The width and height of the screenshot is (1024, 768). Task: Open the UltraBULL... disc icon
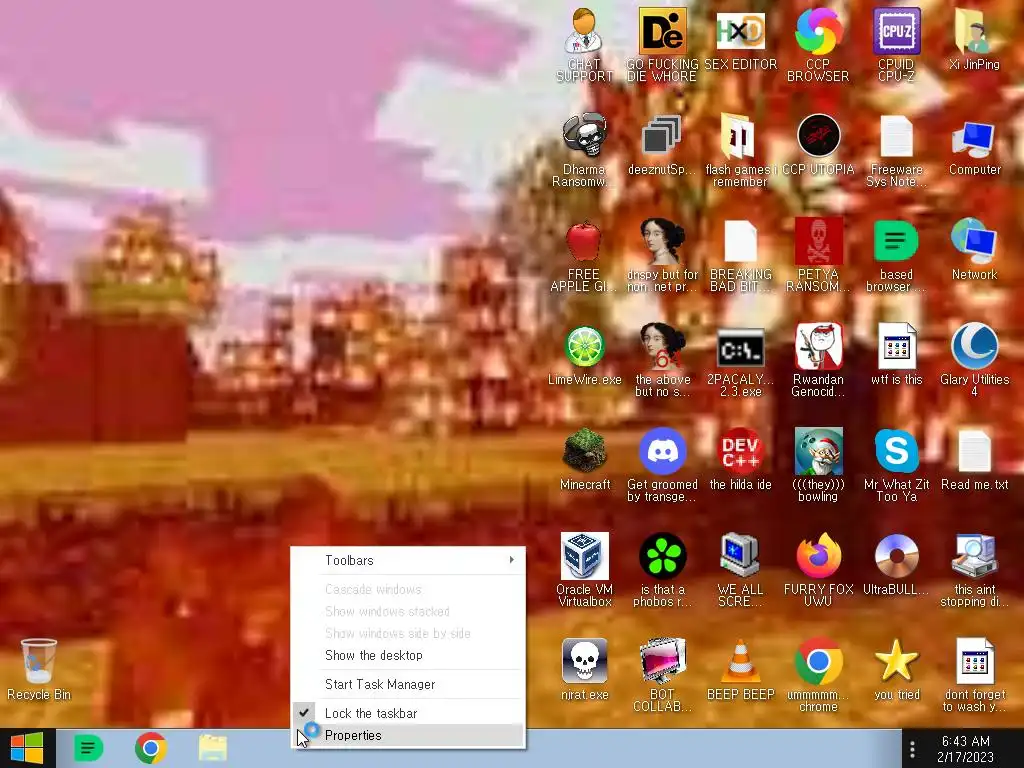[x=896, y=565]
